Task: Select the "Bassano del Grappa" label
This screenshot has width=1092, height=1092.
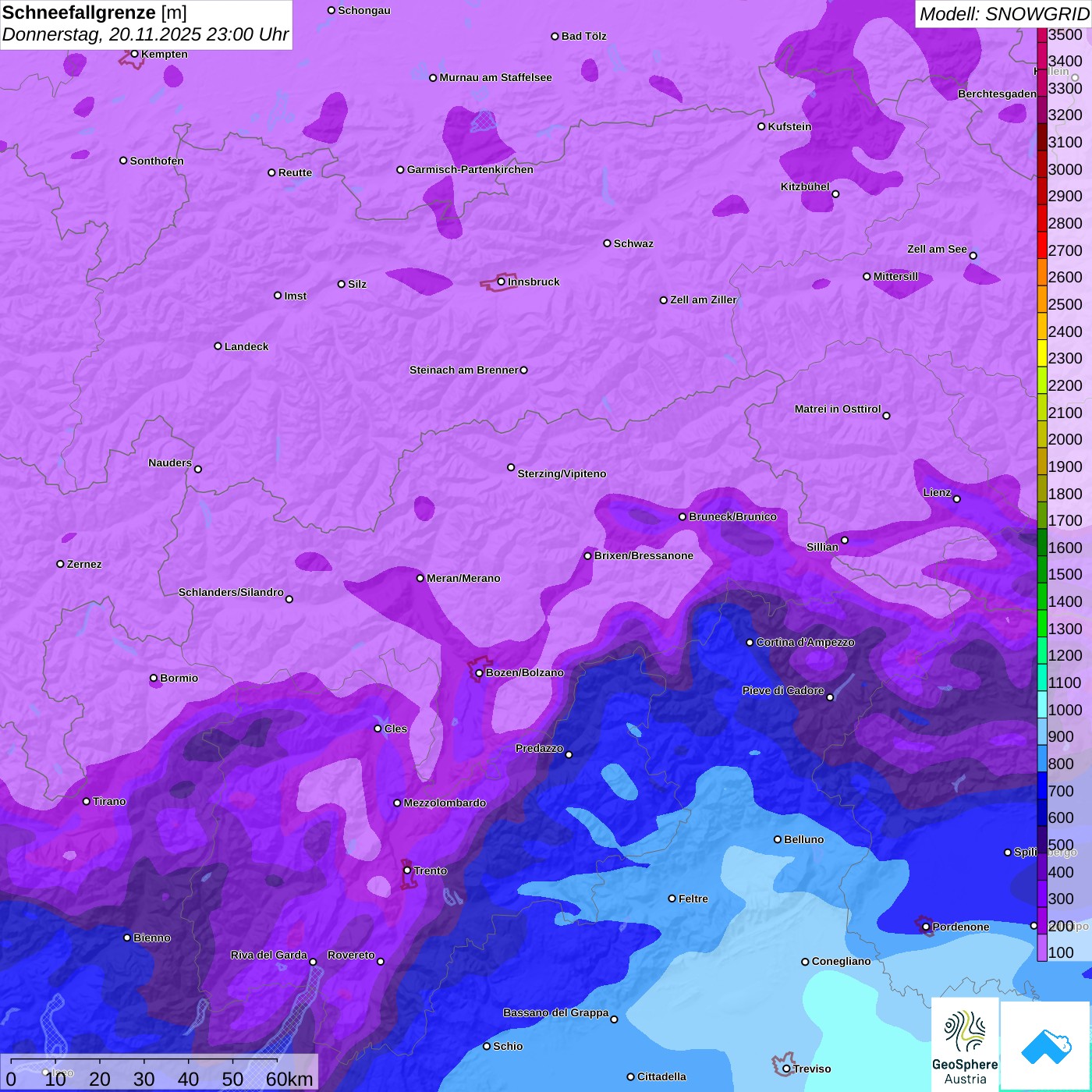Action: tap(556, 1012)
